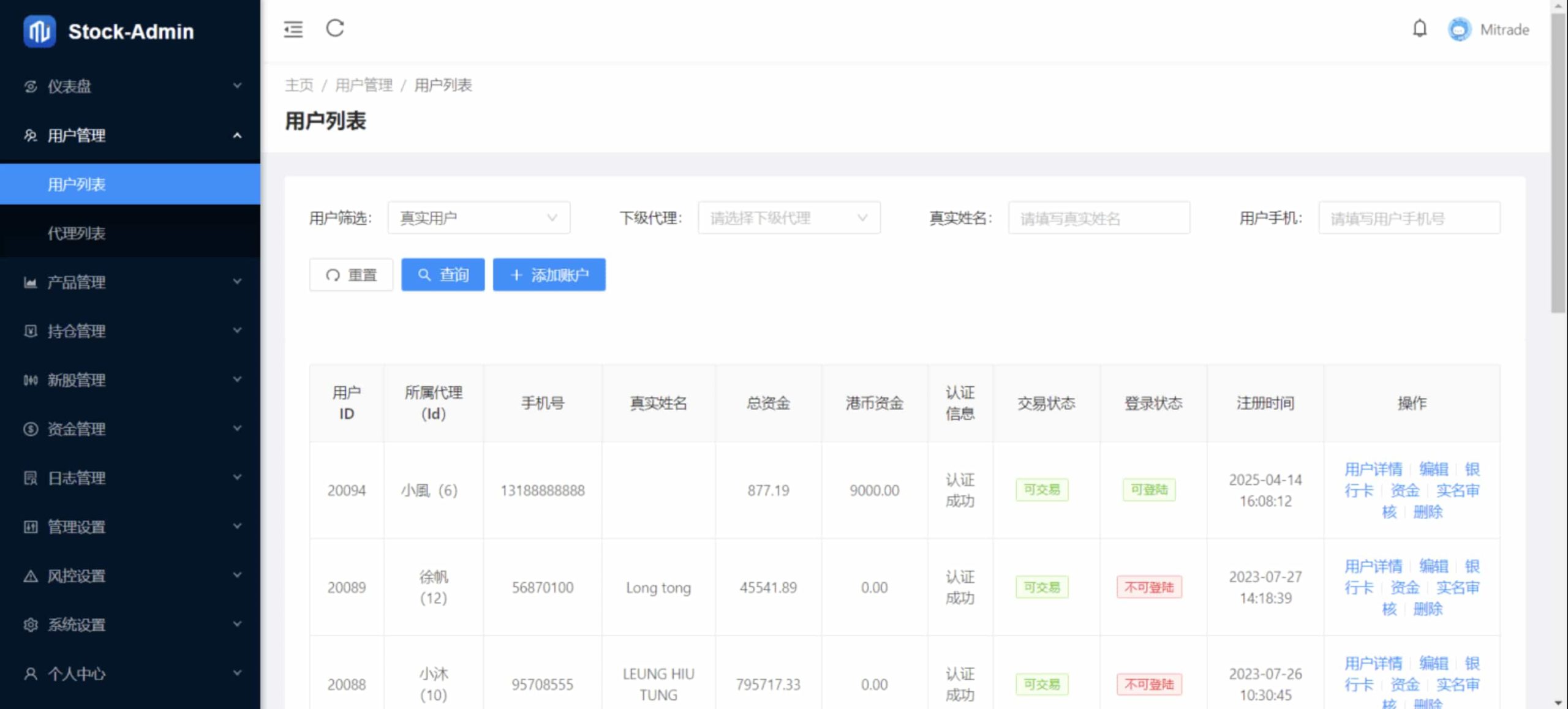Click the 风控设置 warning icon

tap(30, 576)
